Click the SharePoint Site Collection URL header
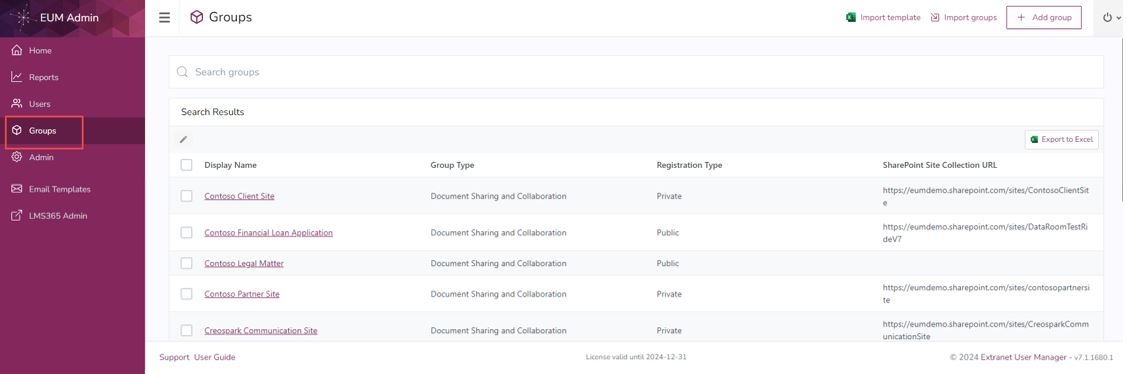The image size is (1127, 374). click(x=939, y=165)
